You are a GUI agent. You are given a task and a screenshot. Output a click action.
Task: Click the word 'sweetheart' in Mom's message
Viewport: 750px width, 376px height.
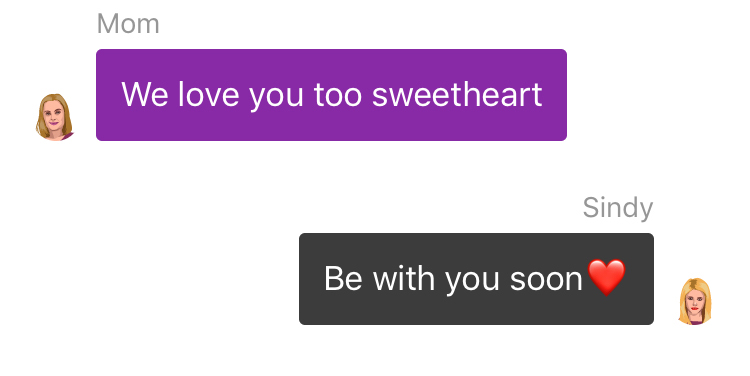(457, 94)
